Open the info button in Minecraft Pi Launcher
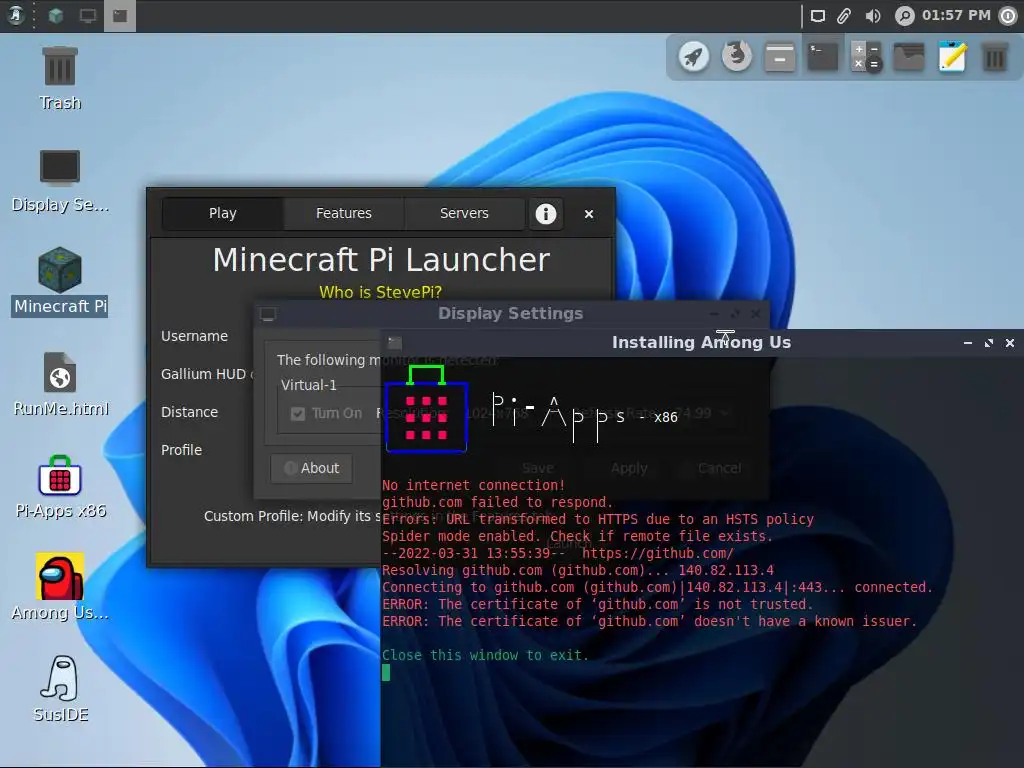1024x768 pixels. pos(546,214)
